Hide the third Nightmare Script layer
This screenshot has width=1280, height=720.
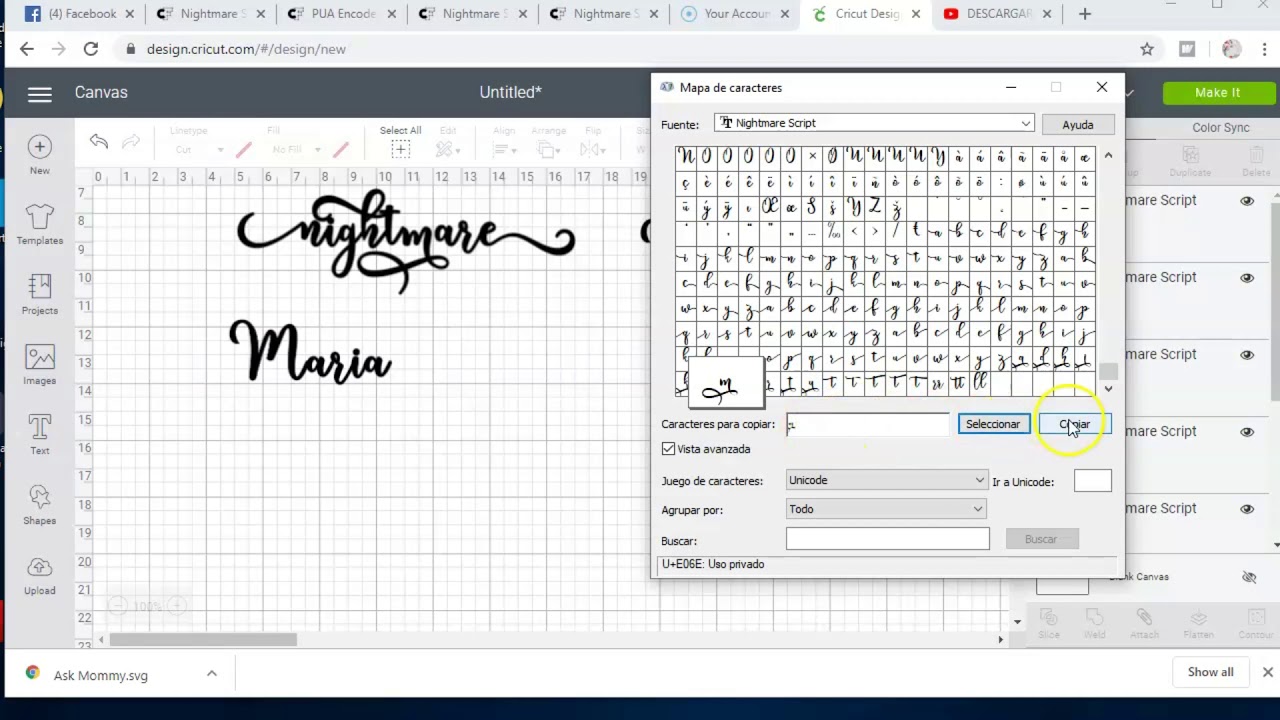[1247, 355]
